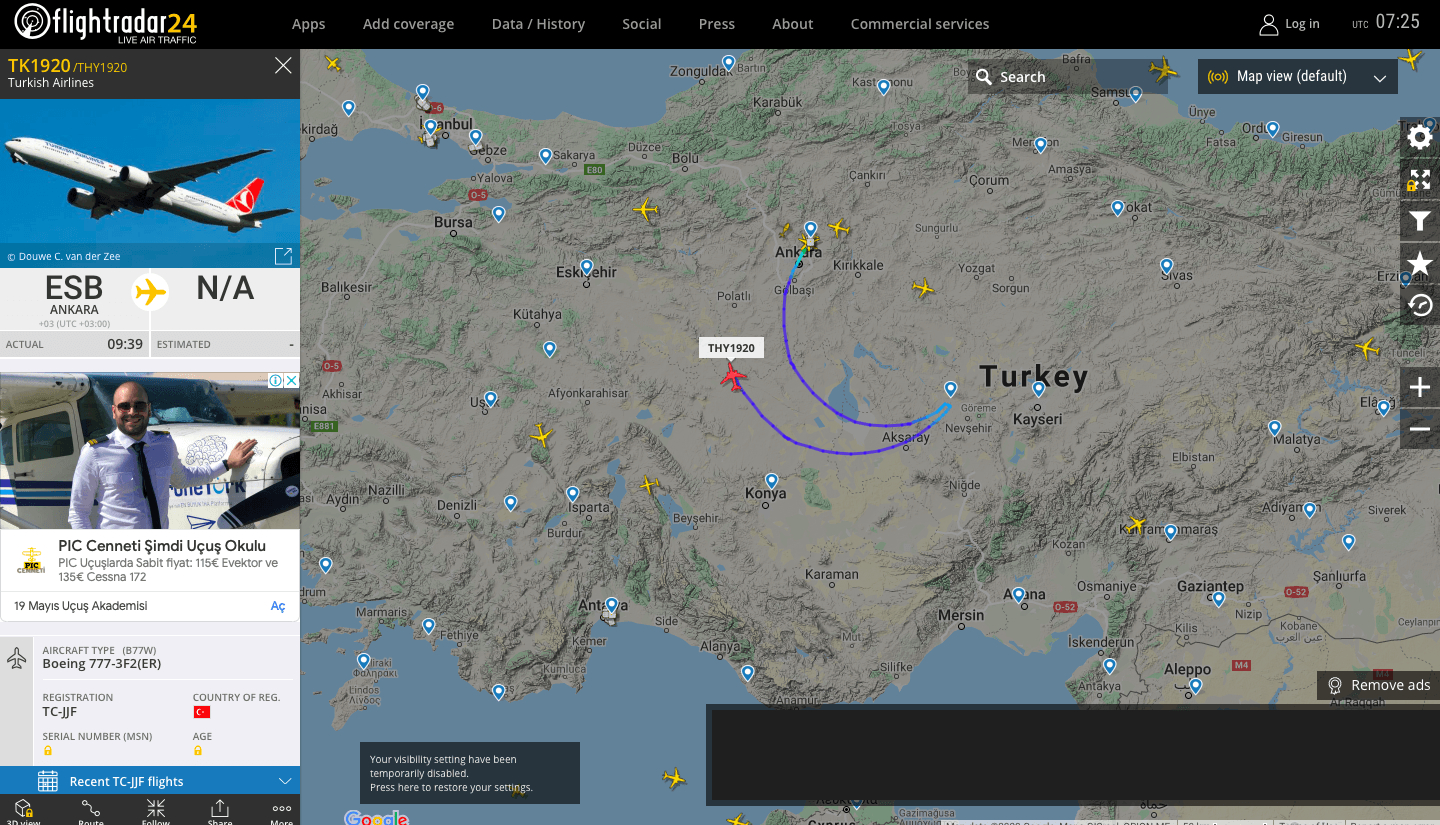Open the Data / History menu
The height and width of the screenshot is (825, 1440).
538,24
